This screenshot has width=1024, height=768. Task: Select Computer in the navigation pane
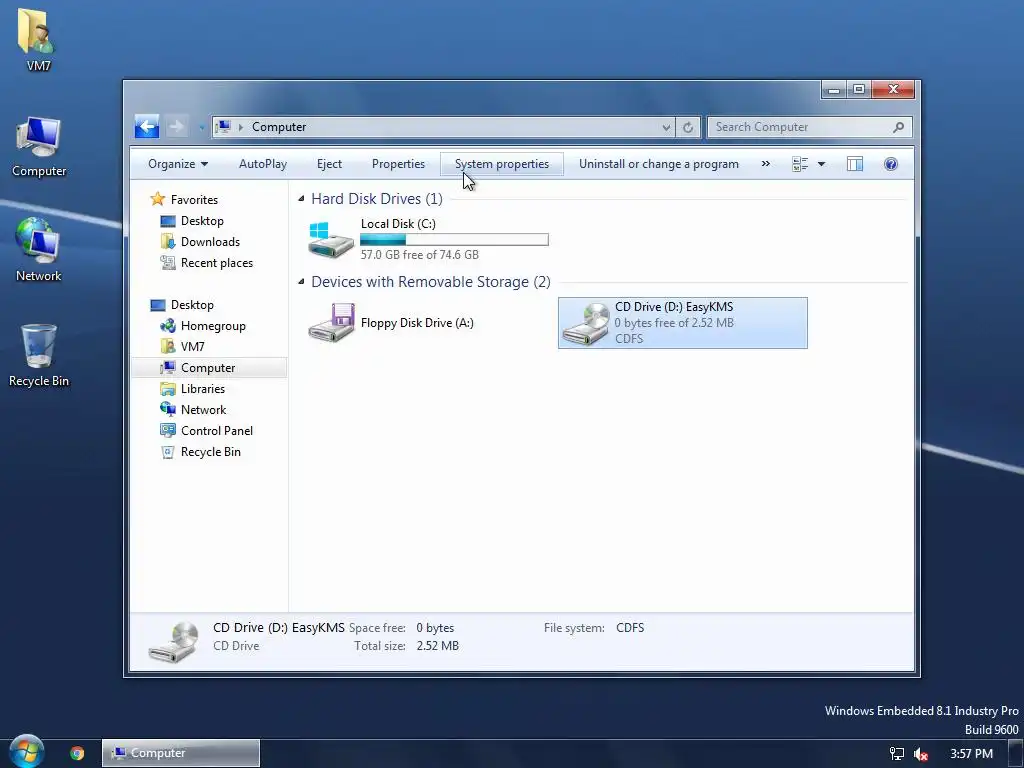tap(208, 368)
